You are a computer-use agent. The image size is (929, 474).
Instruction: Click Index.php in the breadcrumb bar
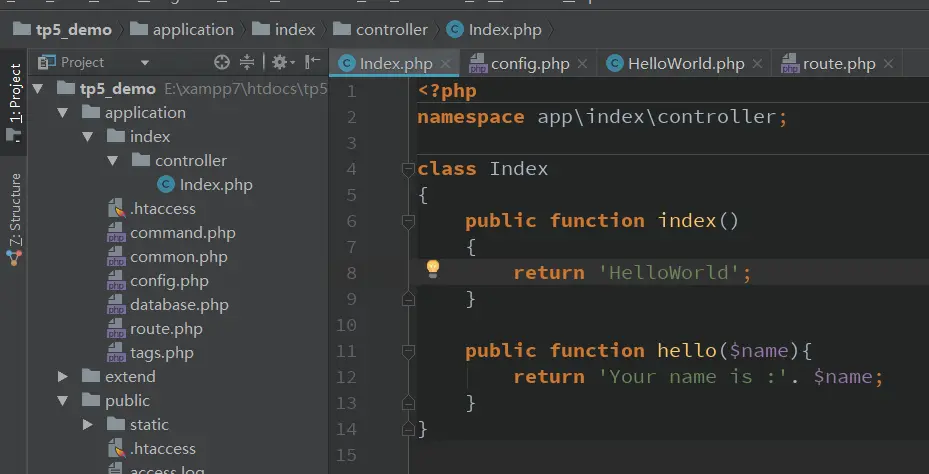[494, 30]
